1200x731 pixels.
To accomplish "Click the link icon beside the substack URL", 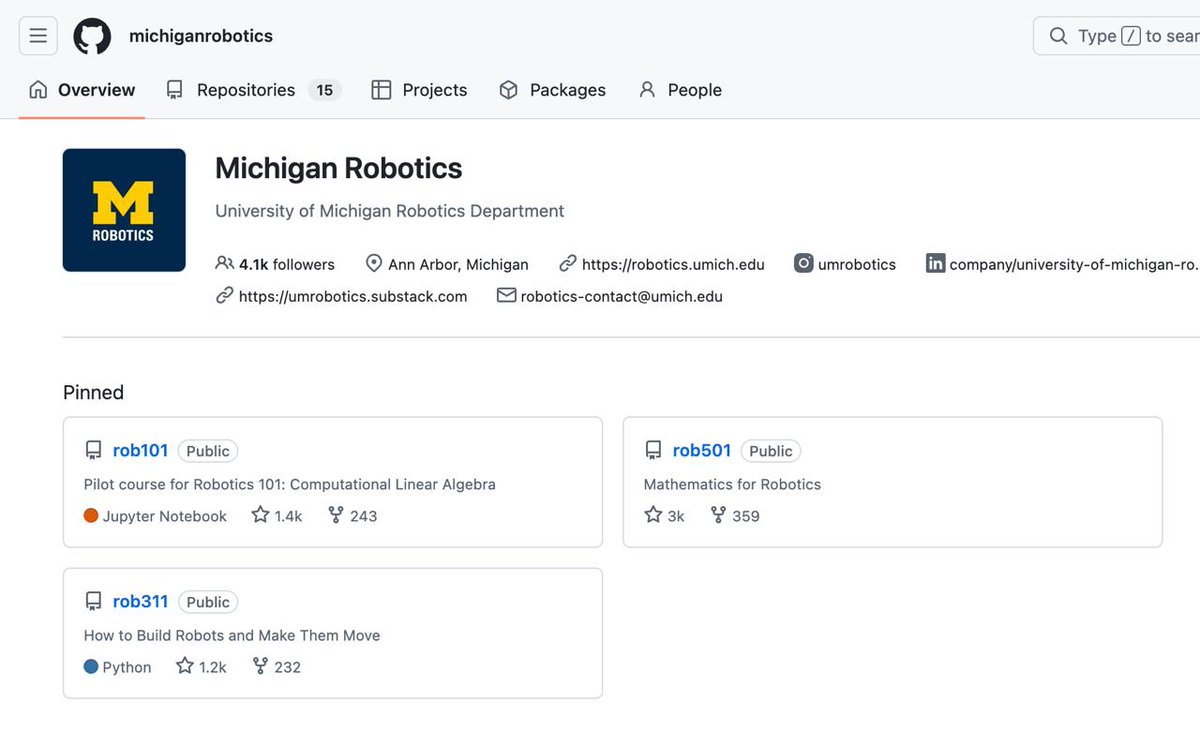I will tap(225, 296).
